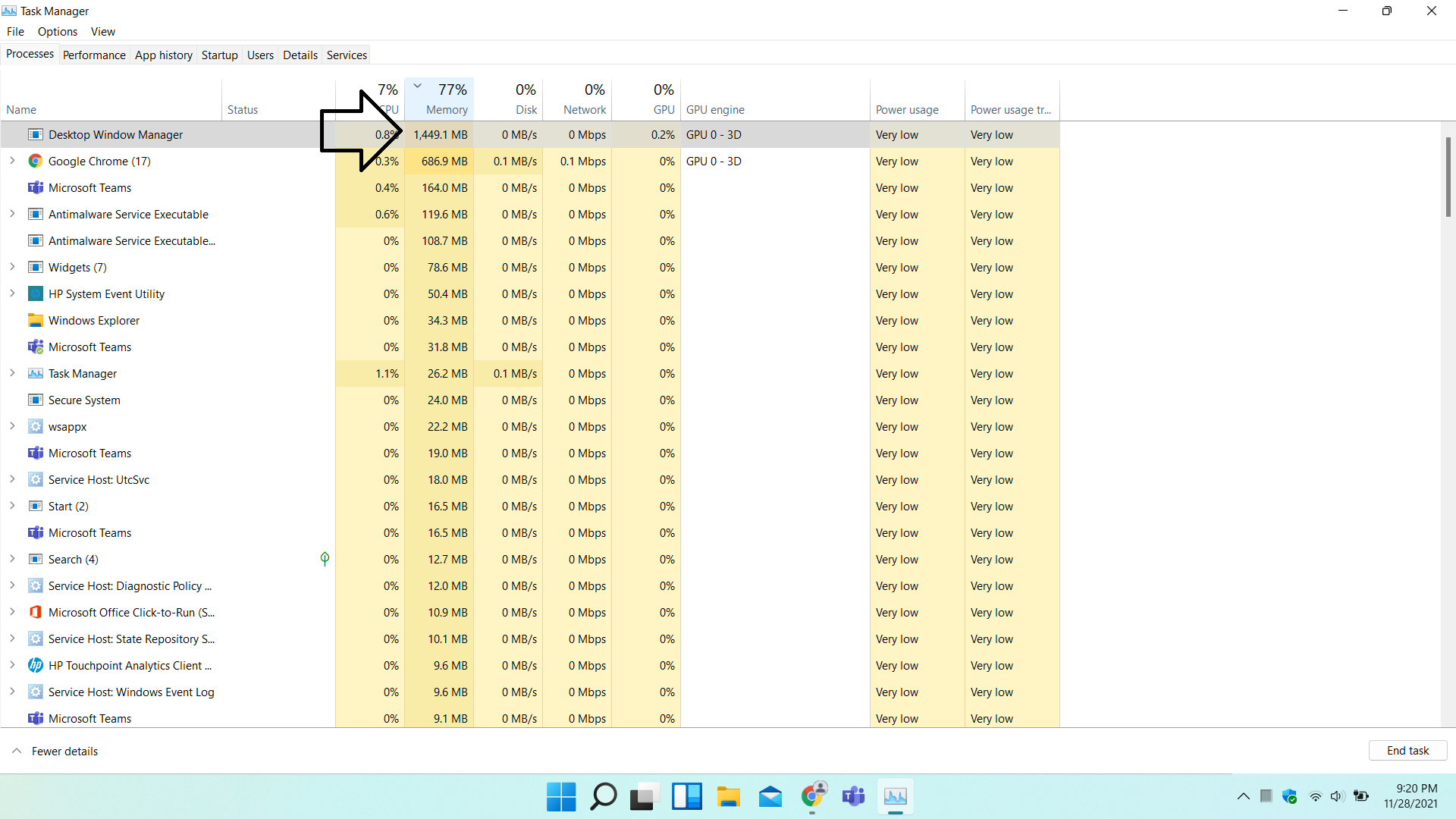
Task: Open Microsoft Teams from the taskbar
Action: (x=853, y=797)
